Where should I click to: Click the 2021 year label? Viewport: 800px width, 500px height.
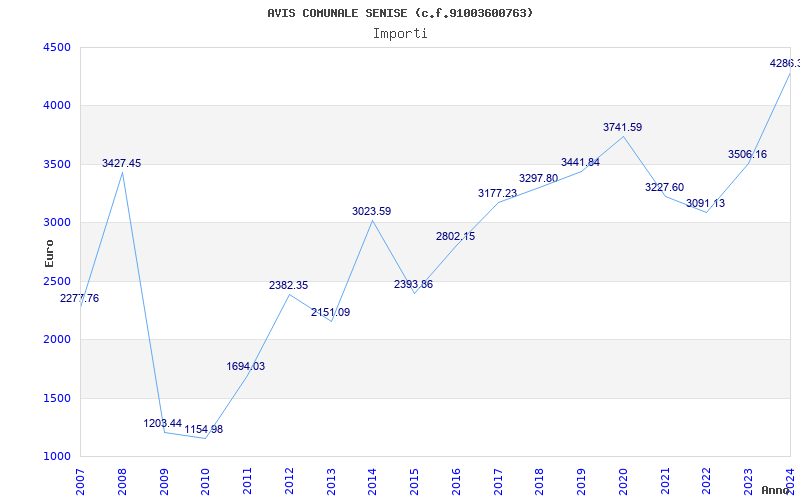tap(665, 482)
